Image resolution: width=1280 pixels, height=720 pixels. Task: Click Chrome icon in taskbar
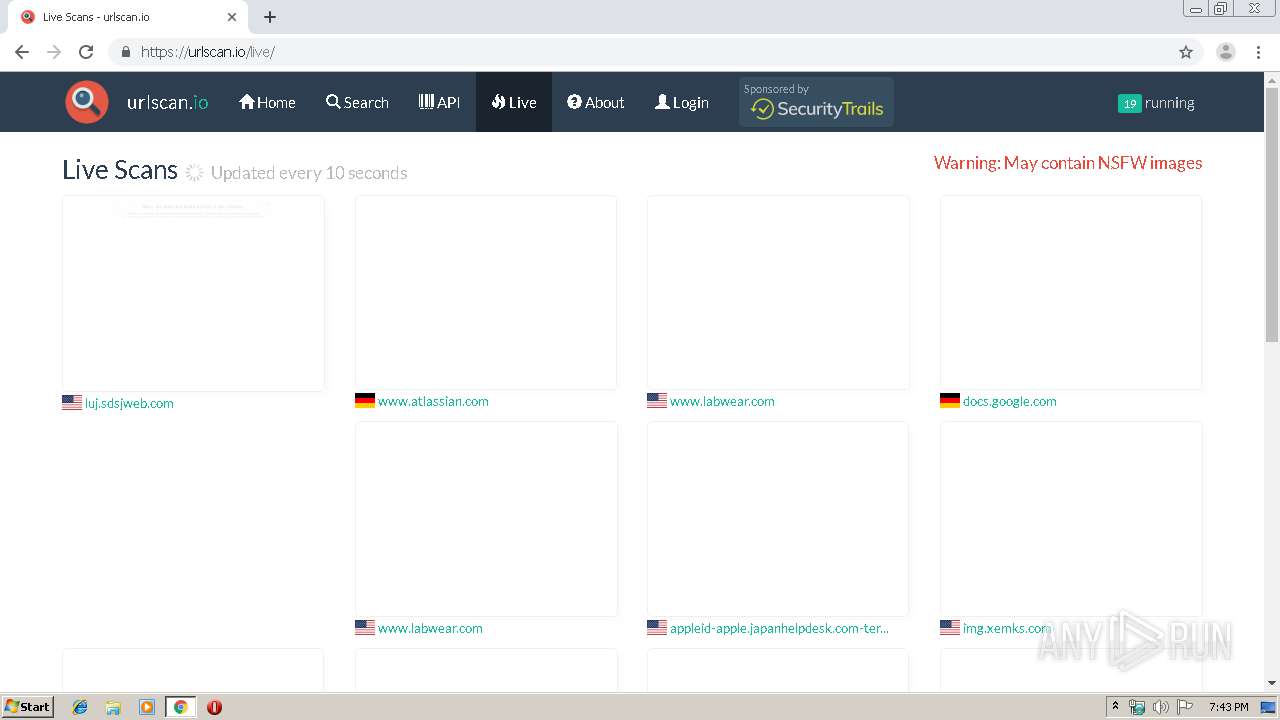(181, 707)
